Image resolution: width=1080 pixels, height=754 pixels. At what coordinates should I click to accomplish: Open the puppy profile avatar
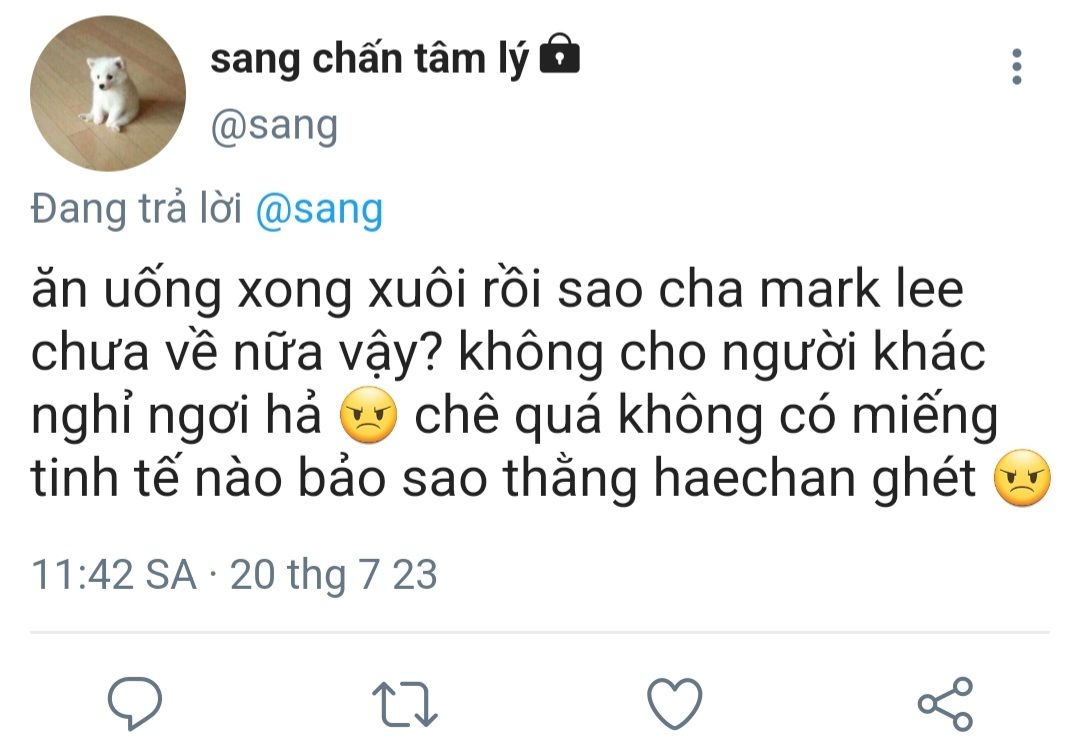(108, 94)
